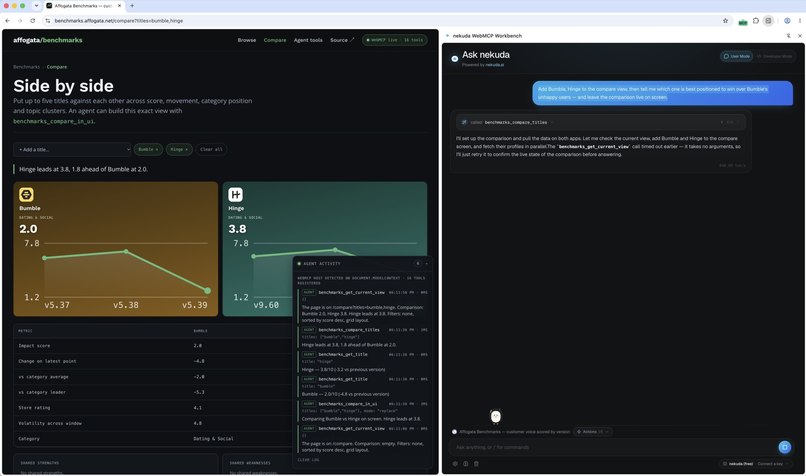
Task: Click the Bumble app logo icon
Action: click(26, 194)
